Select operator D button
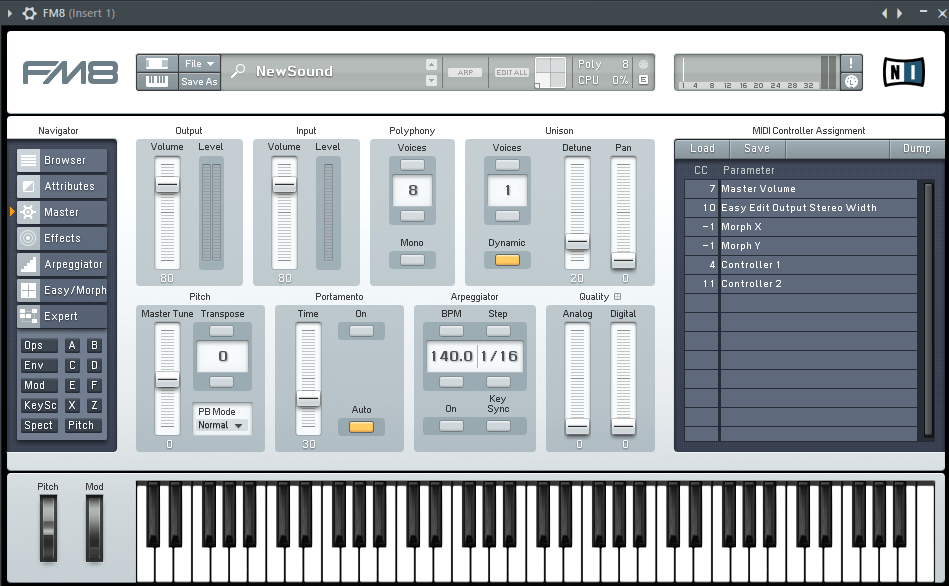The width and height of the screenshot is (949, 586). click(x=94, y=366)
